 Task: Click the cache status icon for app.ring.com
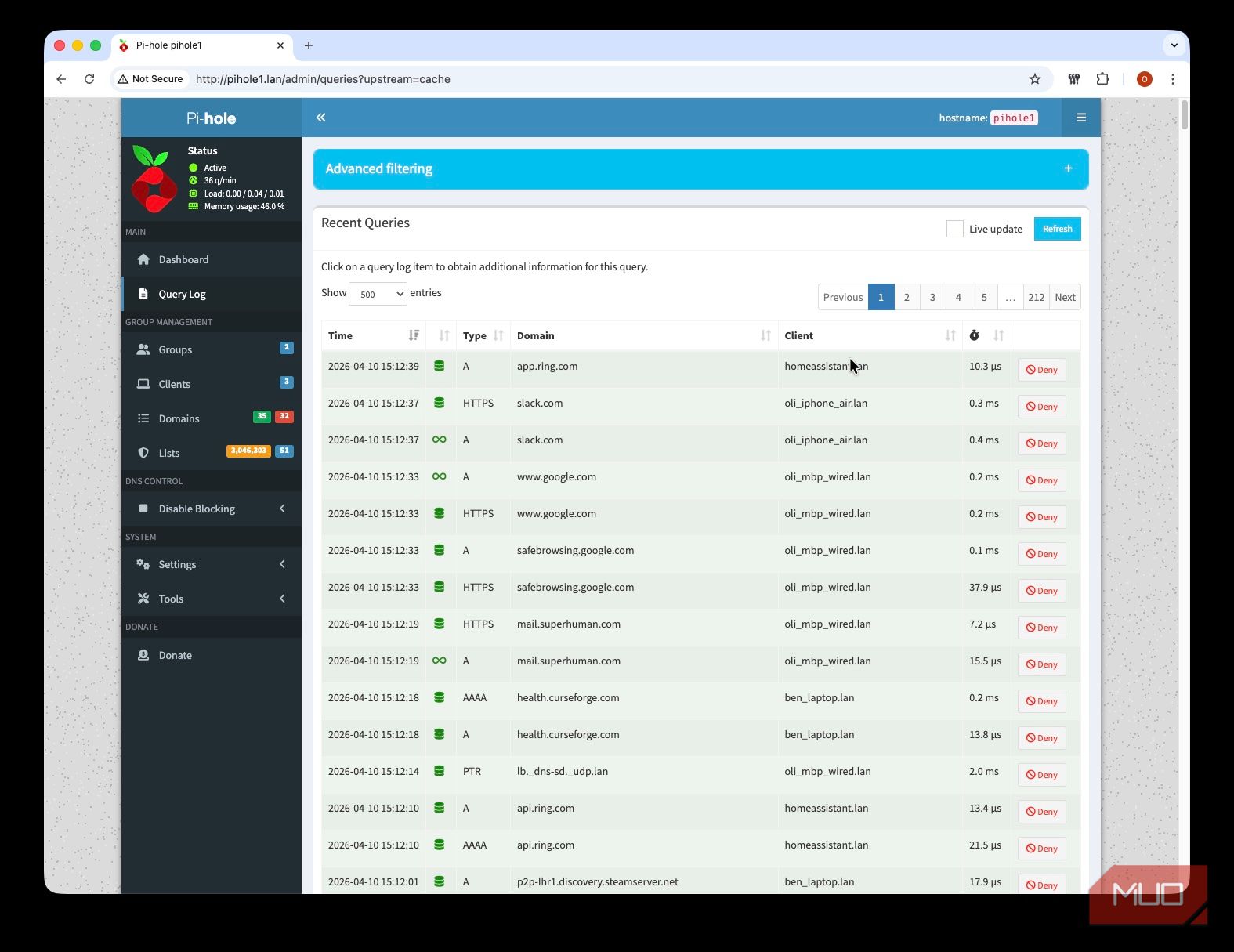click(x=440, y=366)
